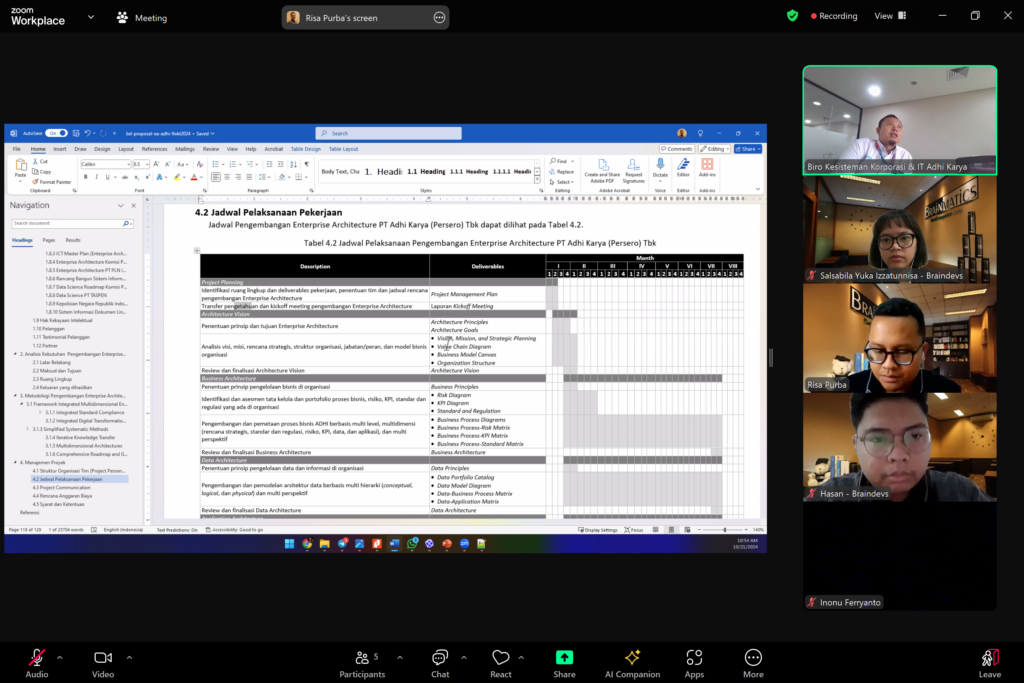Expand audio options chevron next to Audio

[59, 657]
